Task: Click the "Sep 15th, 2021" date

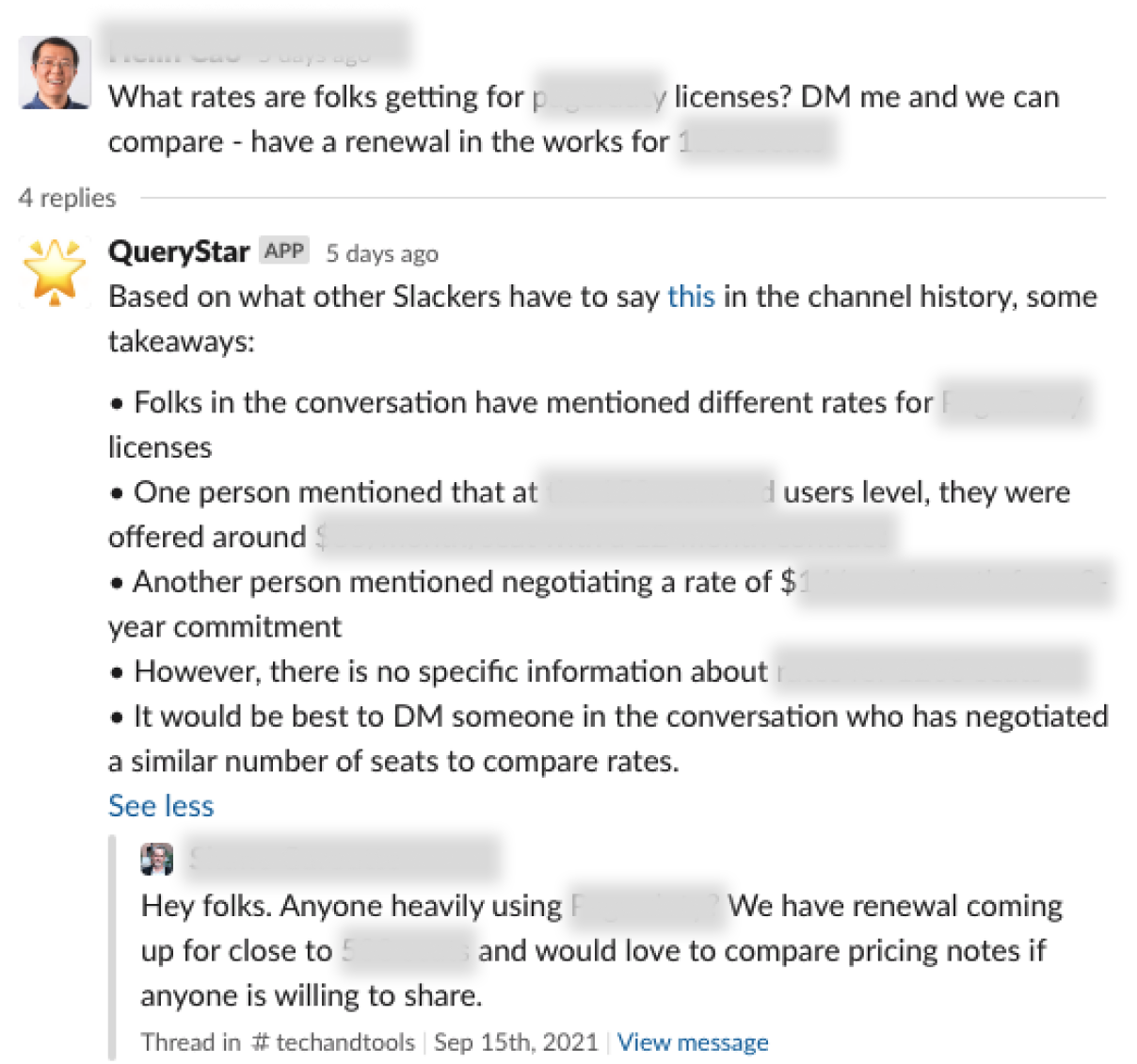Action: click(x=516, y=1042)
